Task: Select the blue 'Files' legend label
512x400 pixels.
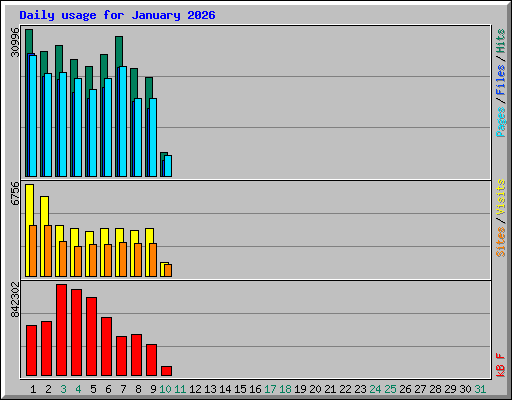Action: pyautogui.click(x=501, y=80)
